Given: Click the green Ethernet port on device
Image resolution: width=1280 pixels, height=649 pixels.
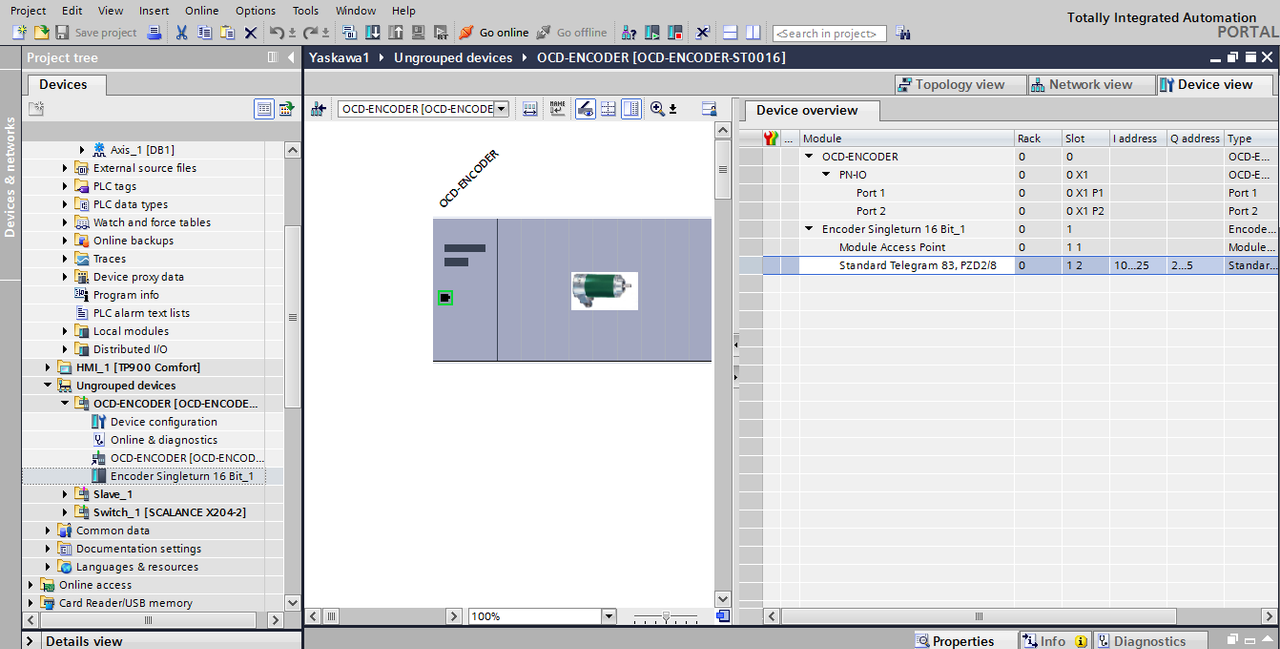Looking at the screenshot, I should point(445,298).
